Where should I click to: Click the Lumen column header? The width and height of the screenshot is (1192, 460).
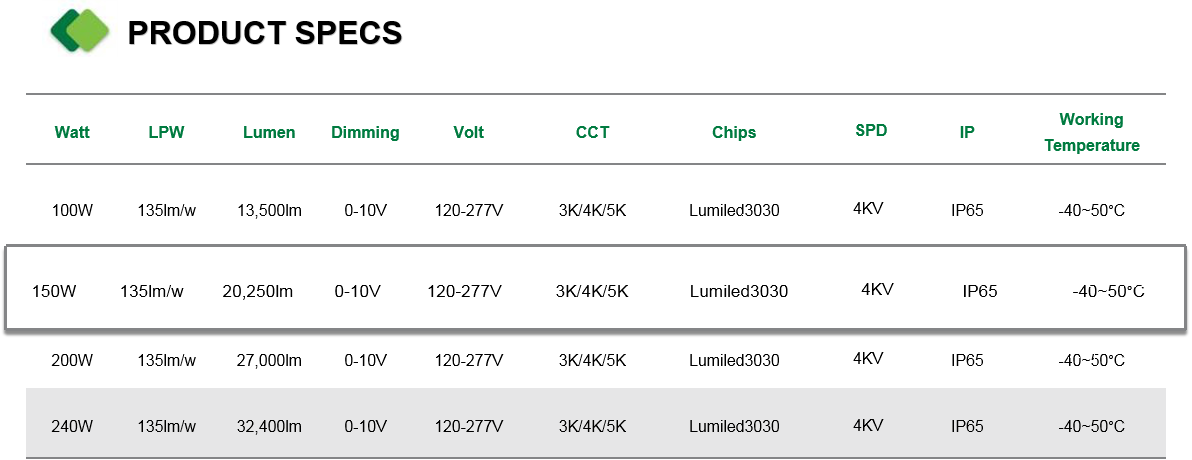point(269,132)
